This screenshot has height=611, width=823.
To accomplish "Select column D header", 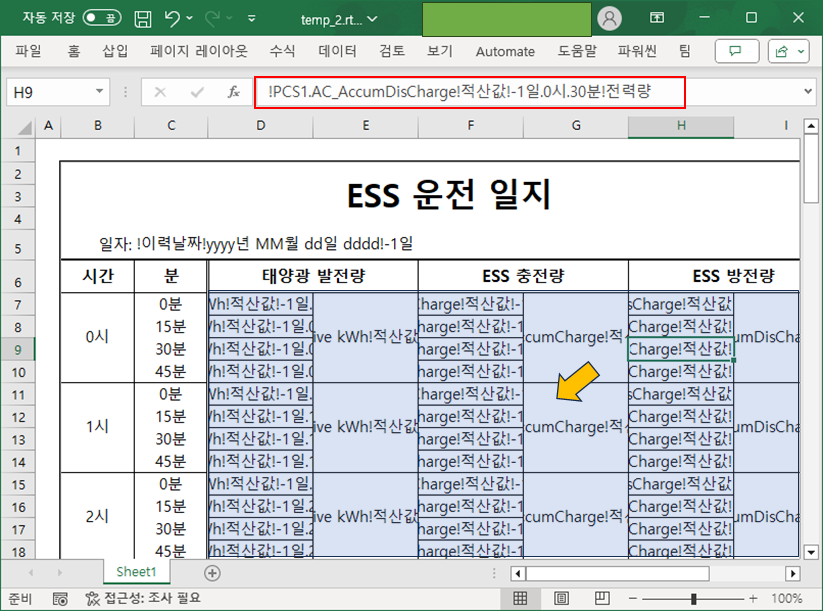I will point(260,126).
